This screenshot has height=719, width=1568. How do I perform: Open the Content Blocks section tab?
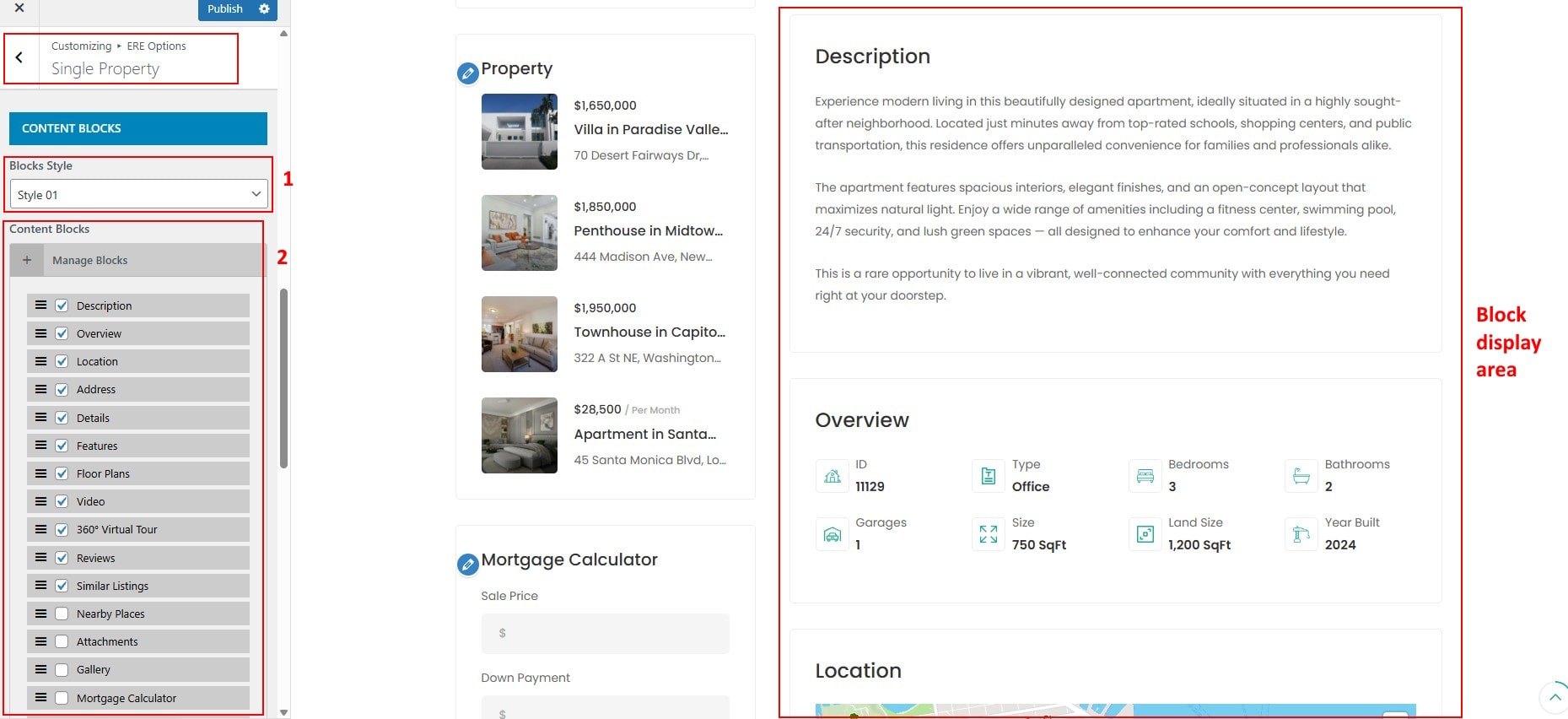[138, 128]
